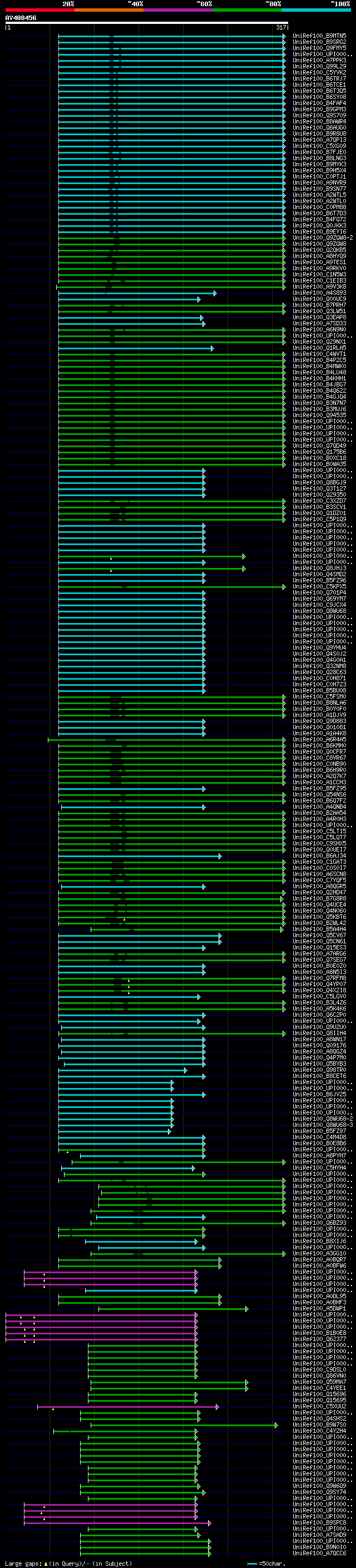The image size is (356, 1568).
Task: Click label UniRef100_A4QNB4
Action: click(319, 807)
